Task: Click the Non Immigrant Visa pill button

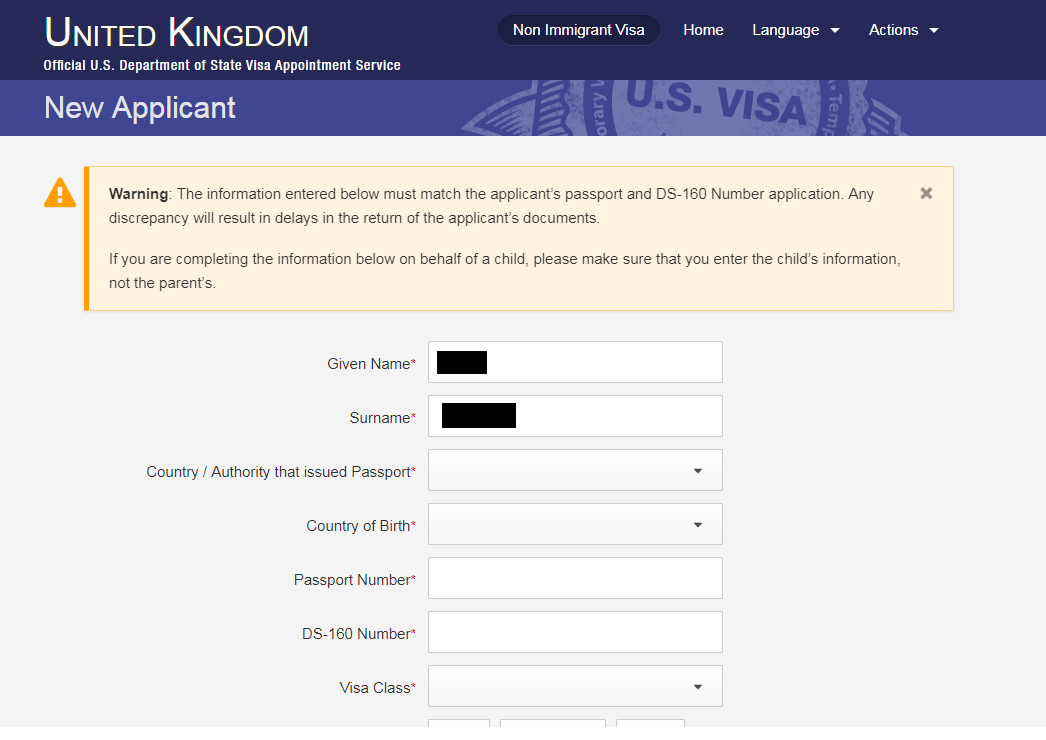Action: click(578, 30)
